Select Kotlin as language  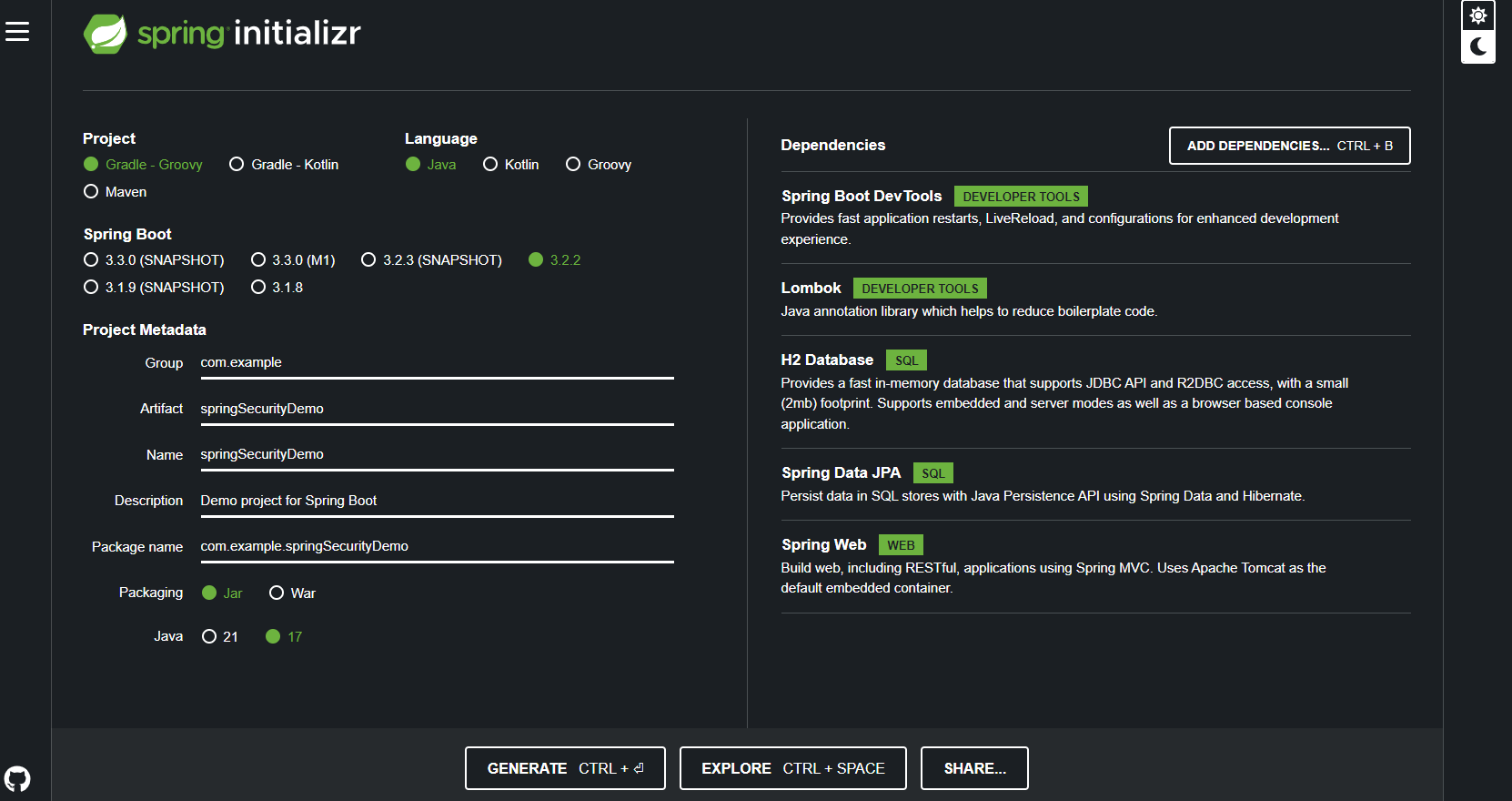point(511,165)
